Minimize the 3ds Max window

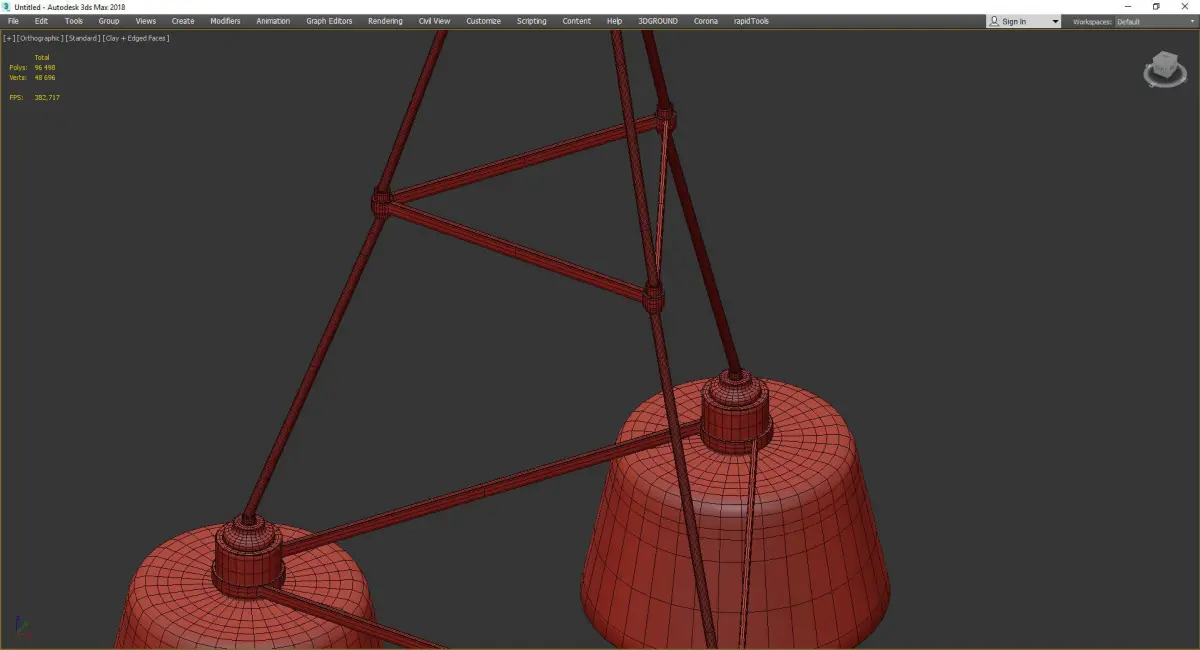pyautogui.click(x=1129, y=7)
